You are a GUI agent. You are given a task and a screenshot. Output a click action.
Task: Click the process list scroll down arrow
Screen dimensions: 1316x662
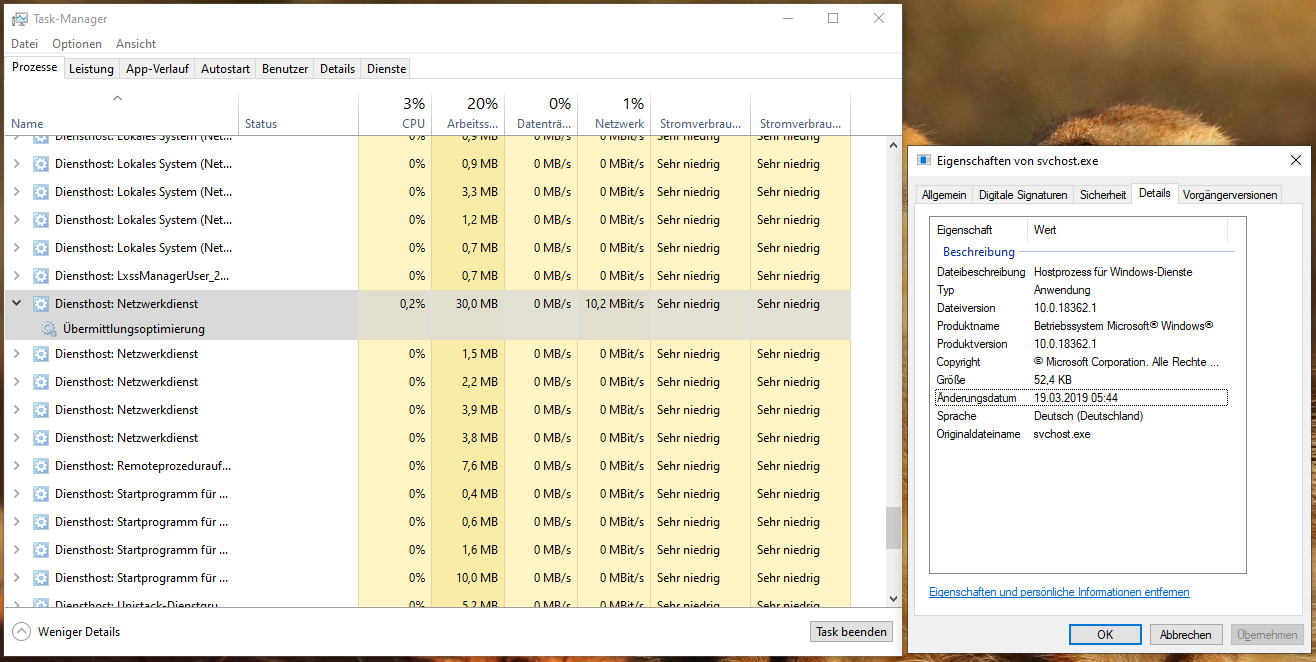(x=893, y=598)
